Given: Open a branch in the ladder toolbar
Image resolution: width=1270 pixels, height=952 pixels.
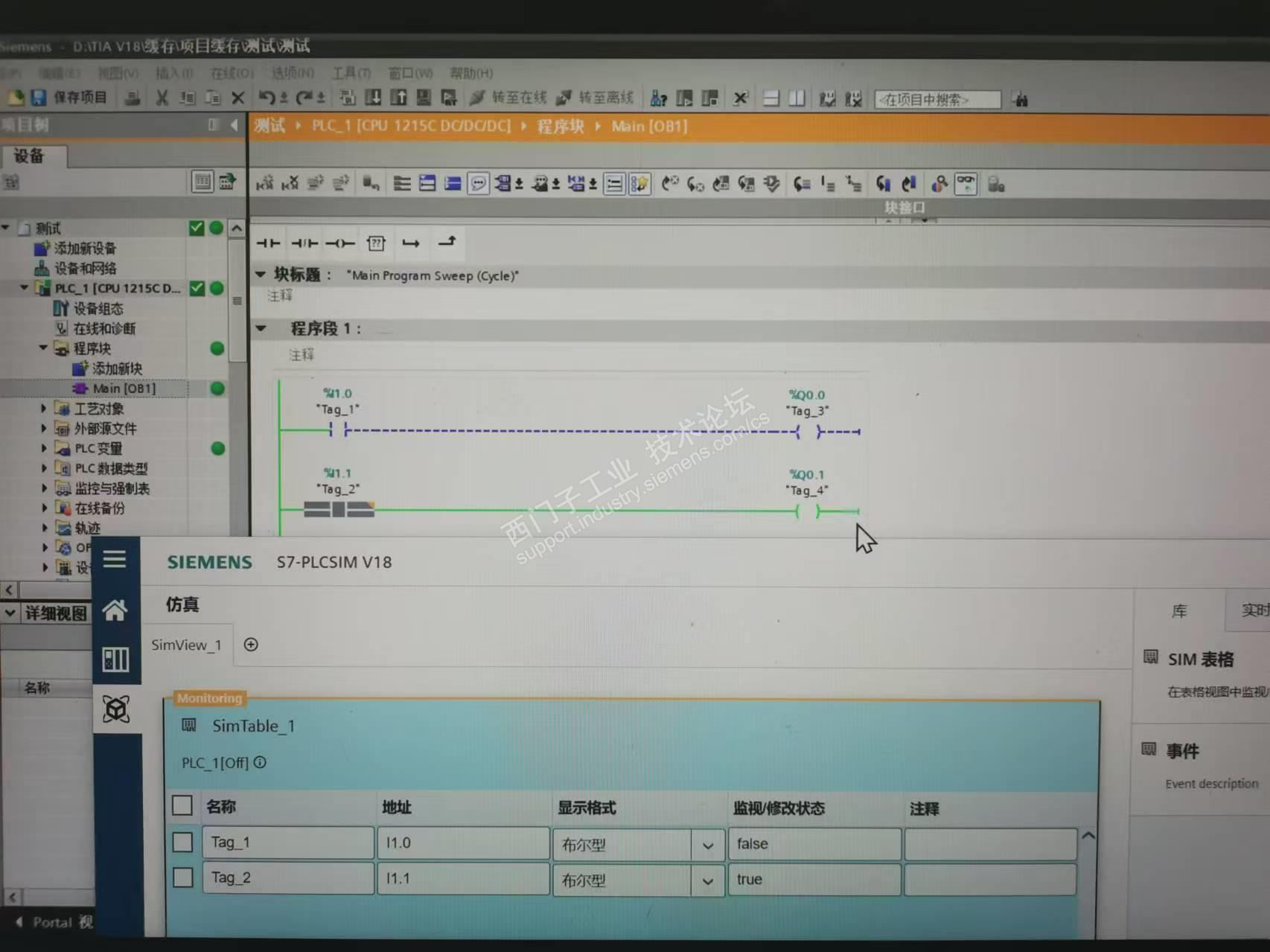Looking at the screenshot, I should coord(411,243).
